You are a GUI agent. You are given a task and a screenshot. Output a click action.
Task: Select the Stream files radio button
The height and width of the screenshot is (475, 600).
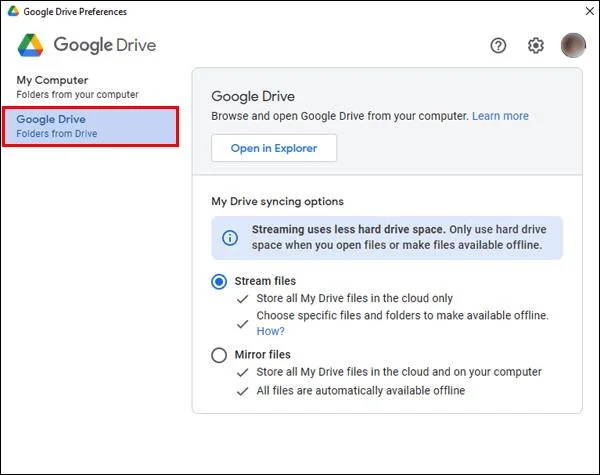point(219,282)
